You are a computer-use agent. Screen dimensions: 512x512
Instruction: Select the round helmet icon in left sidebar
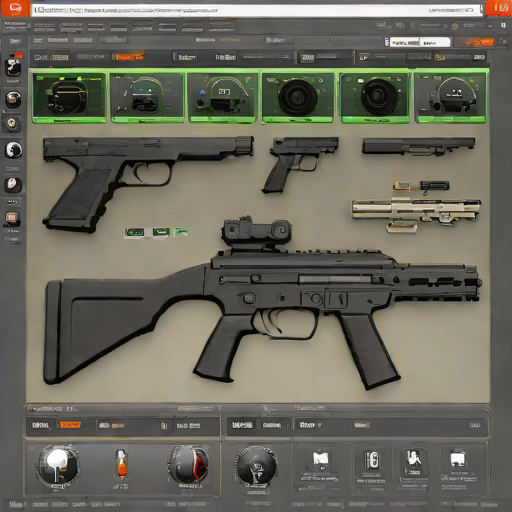point(13,99)
